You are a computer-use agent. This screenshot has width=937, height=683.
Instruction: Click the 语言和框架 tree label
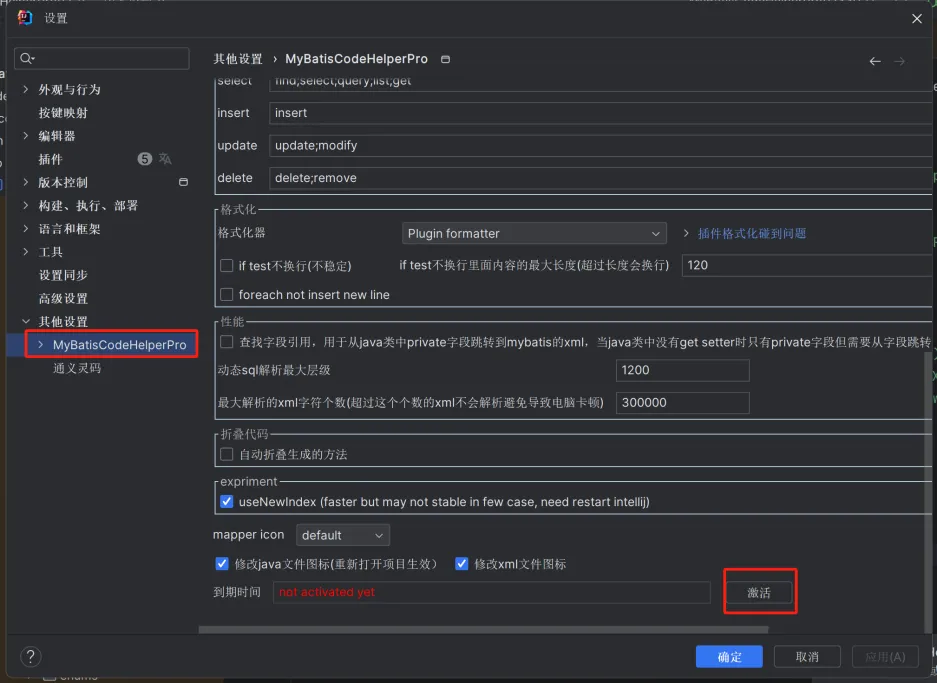(x=69, y=229)
